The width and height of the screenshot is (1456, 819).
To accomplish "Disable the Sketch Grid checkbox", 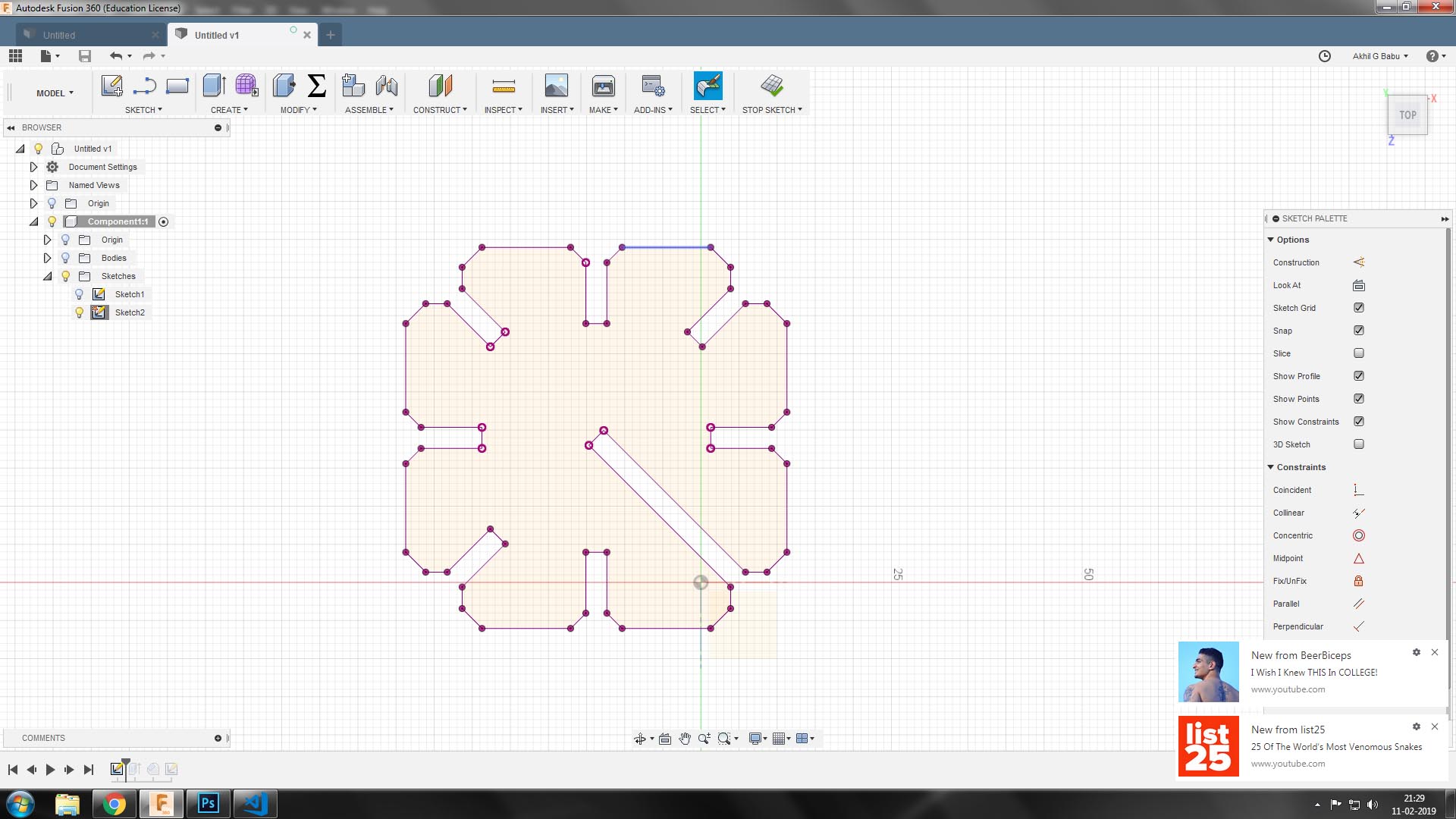I will pyautogui.click(x=1358, y=308).
